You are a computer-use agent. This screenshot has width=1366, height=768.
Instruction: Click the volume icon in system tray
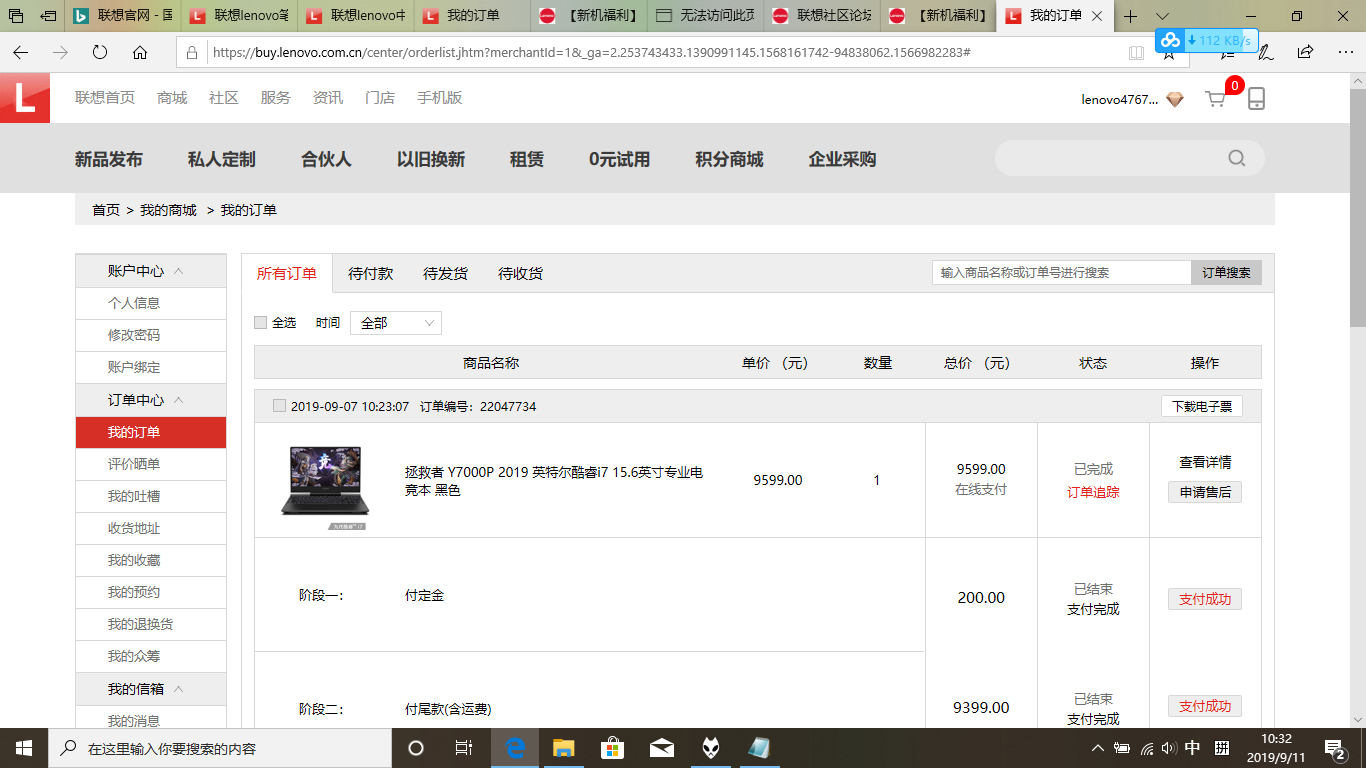click(1168, 748)
